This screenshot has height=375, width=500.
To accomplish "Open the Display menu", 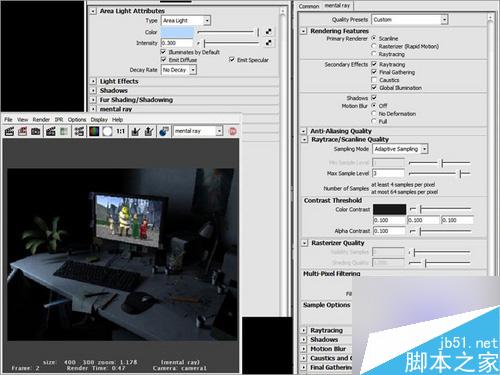I will [x=99, y=119].
